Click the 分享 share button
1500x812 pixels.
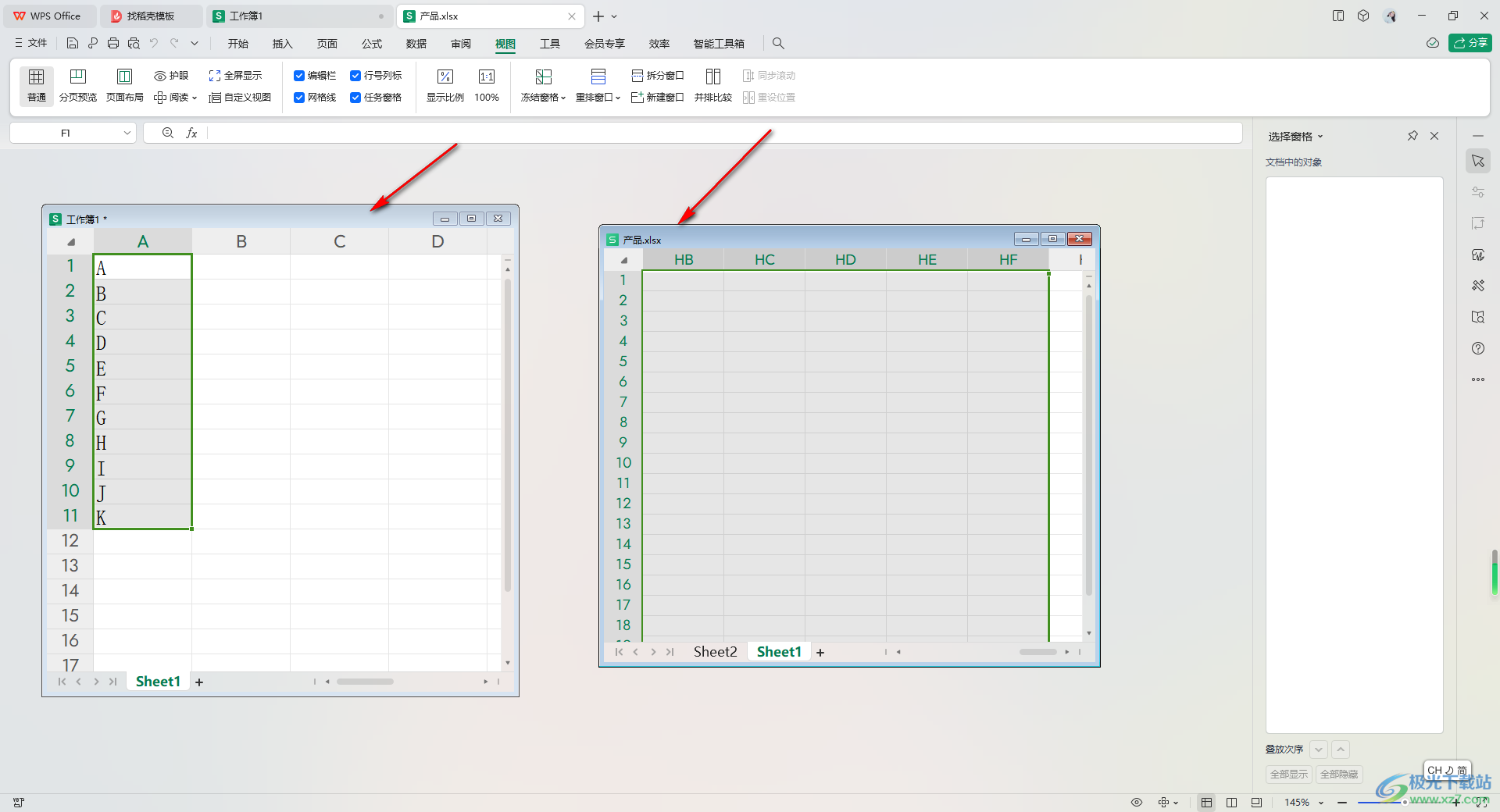pyautogui.click(x=1470, y=43)
